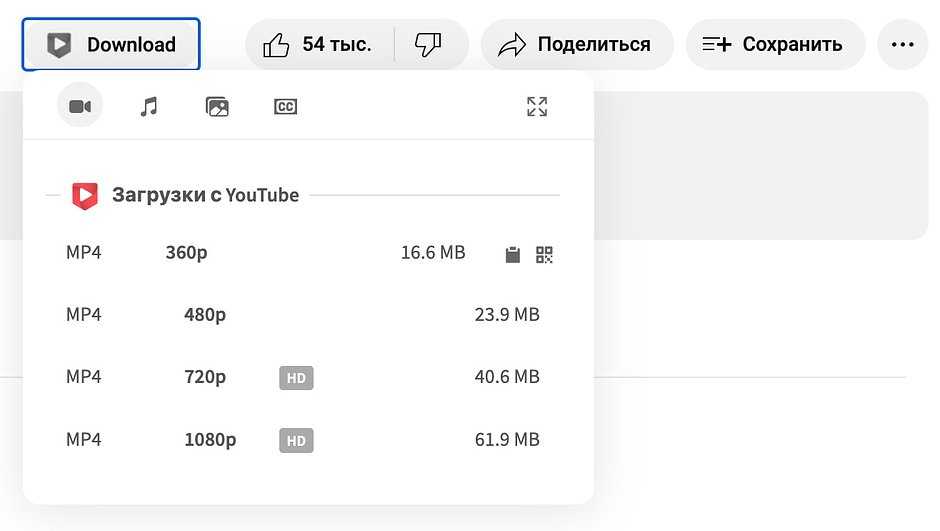Screen dimensions: 940x531
Task: Click the HD badge on 720p row
Action: click(x=296, y=377)
